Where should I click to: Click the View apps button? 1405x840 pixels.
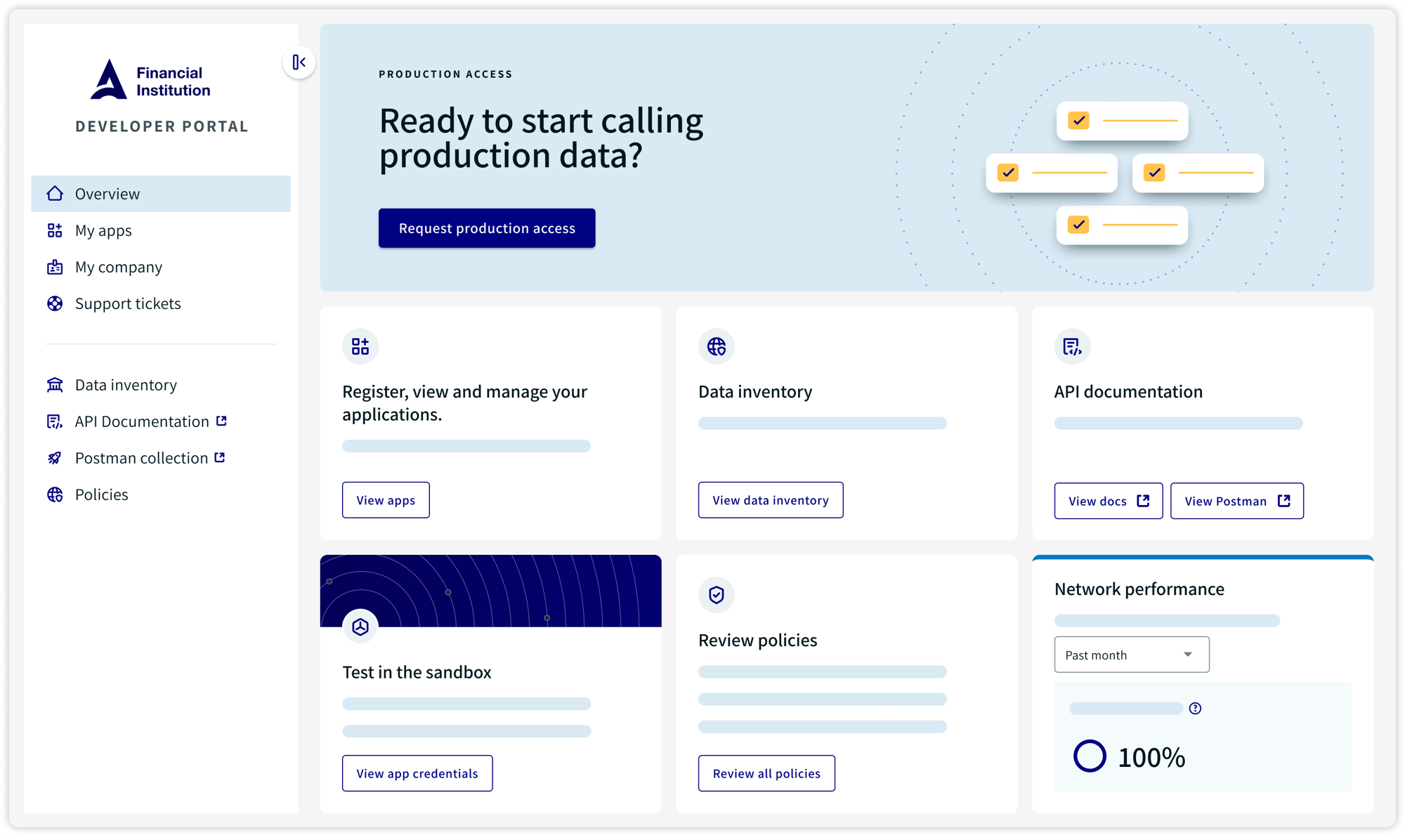[386, 499]
